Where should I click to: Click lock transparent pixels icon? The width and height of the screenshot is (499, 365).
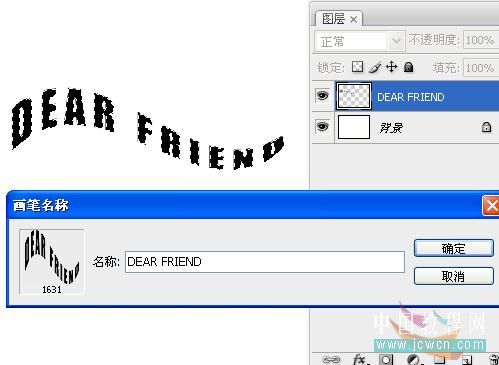tap(357, 67)
